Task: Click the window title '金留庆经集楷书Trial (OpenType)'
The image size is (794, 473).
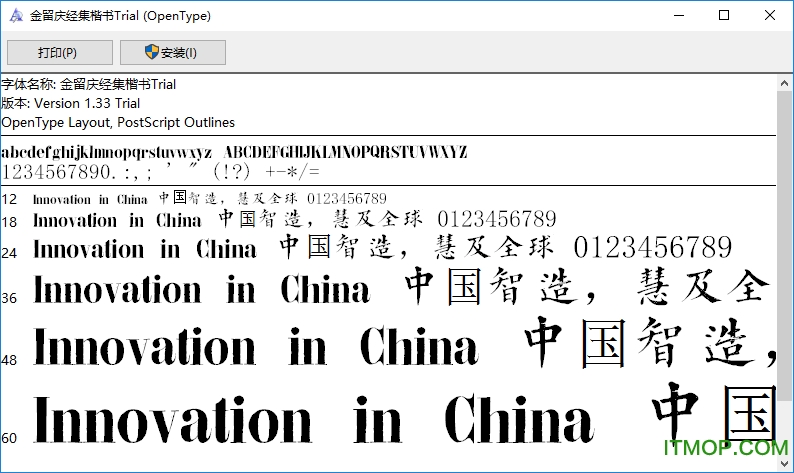Action: [120, 16]
